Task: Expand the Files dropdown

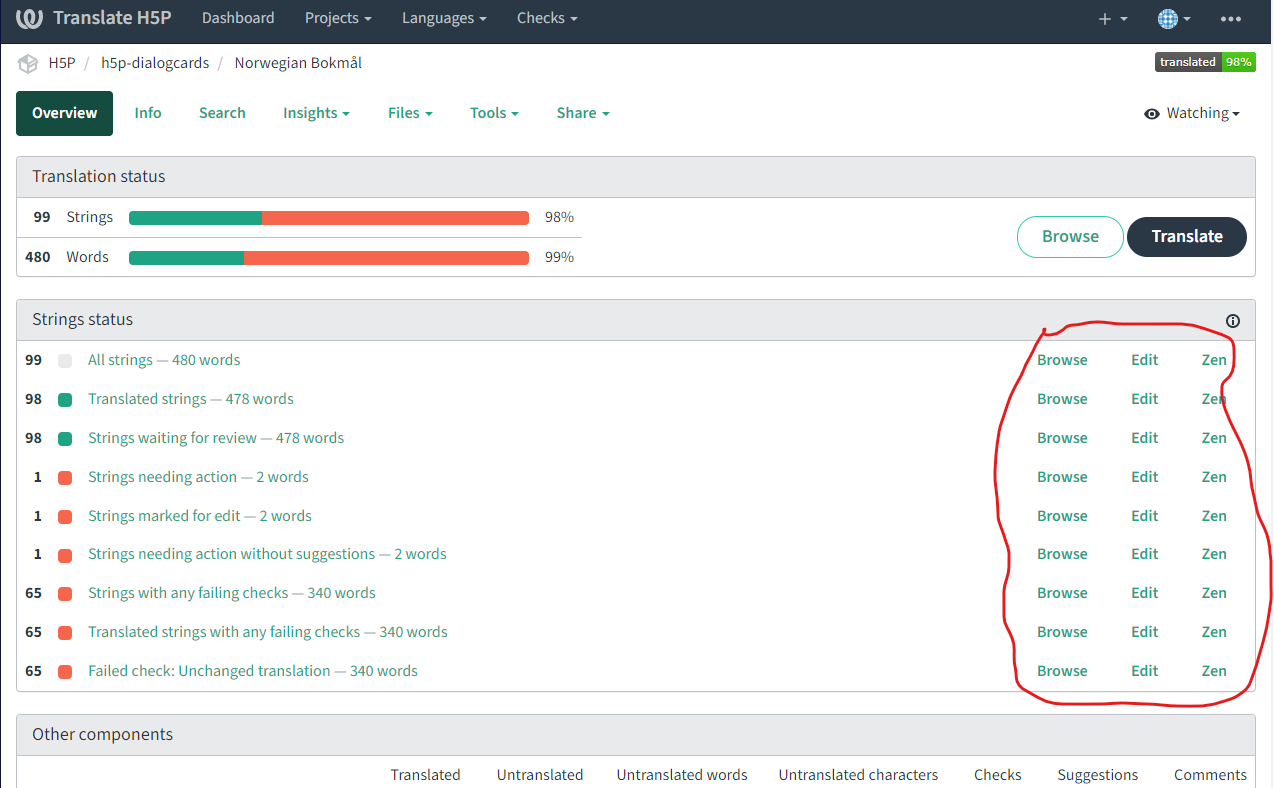Action: click(x=410, y=113)
